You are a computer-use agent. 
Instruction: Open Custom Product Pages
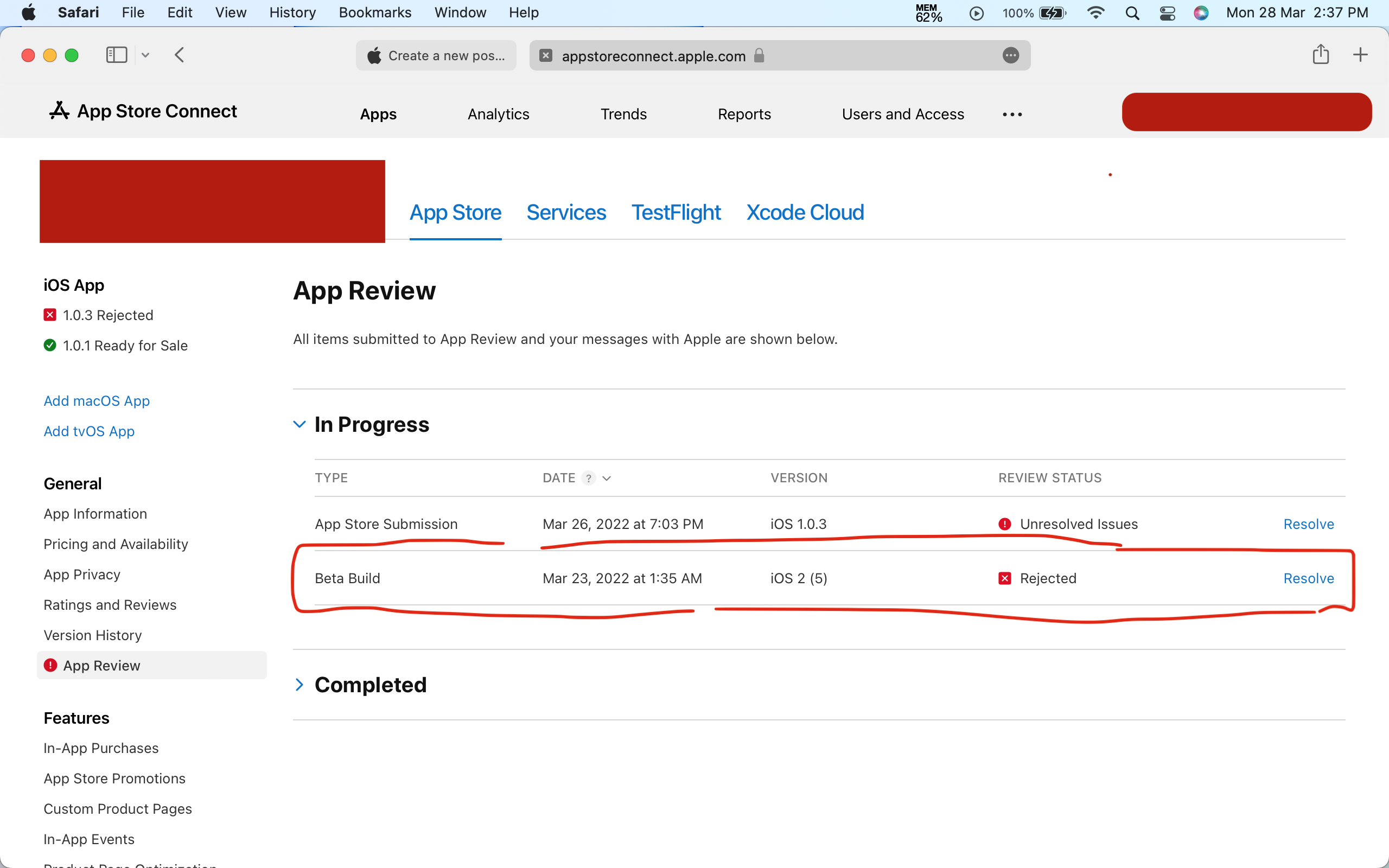(118, 809)
